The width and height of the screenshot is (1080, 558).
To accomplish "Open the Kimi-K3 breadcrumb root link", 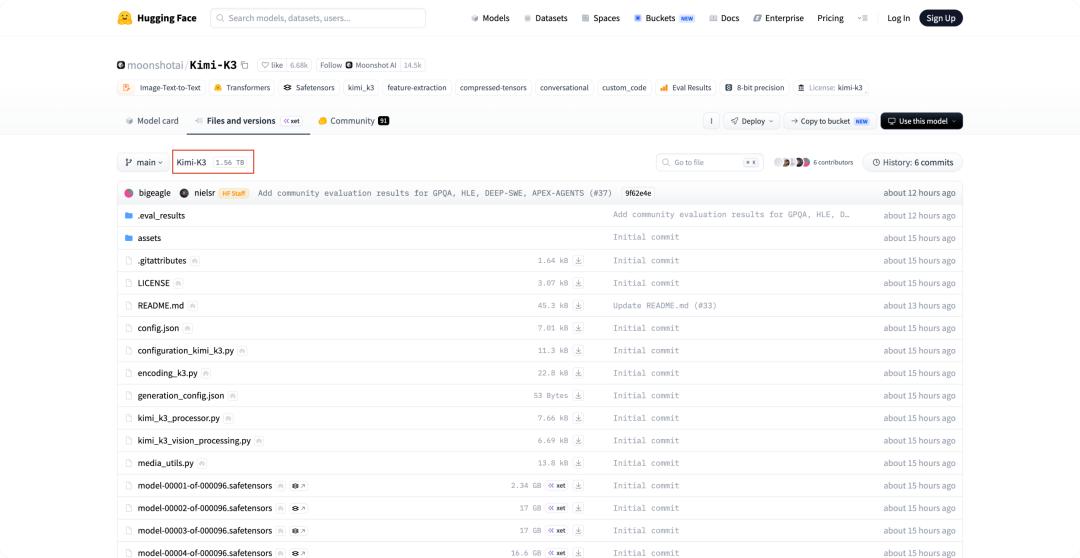I will point(191,163).
